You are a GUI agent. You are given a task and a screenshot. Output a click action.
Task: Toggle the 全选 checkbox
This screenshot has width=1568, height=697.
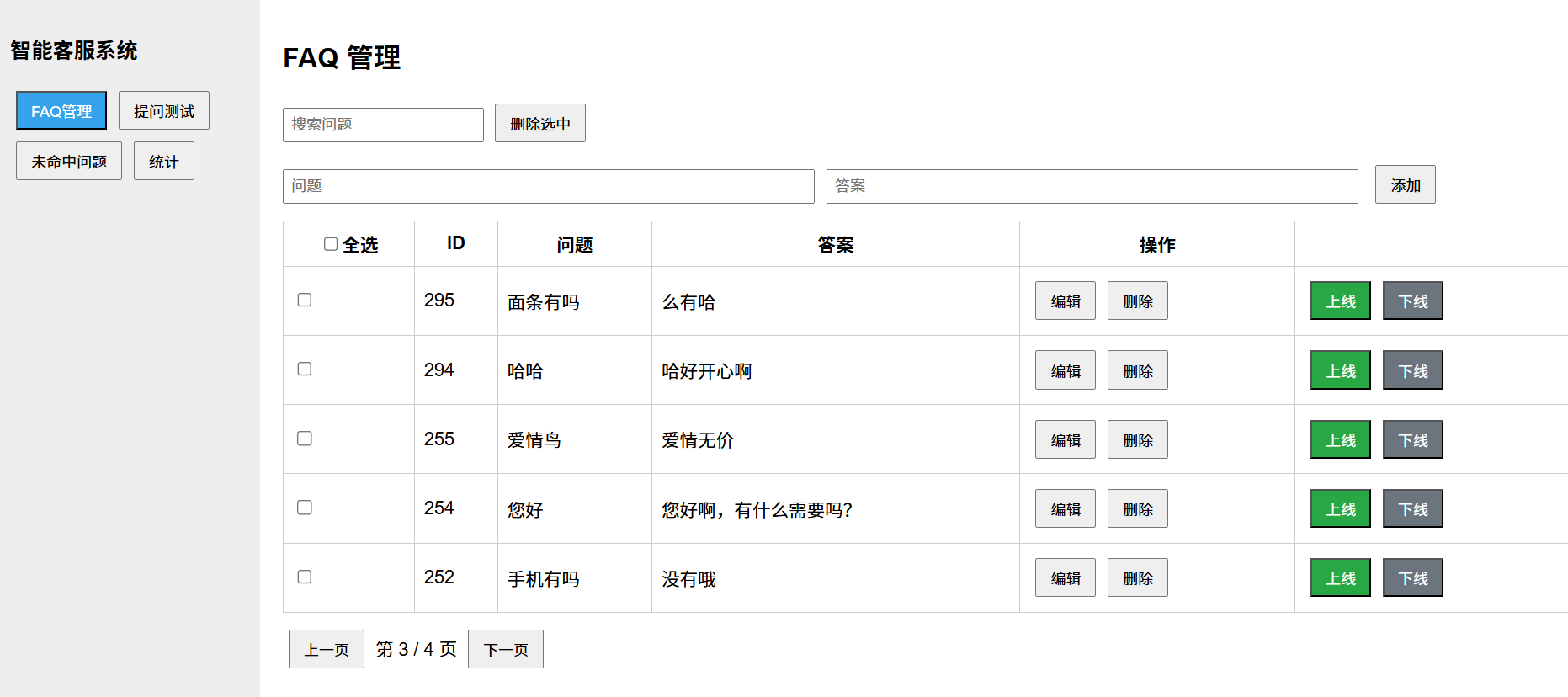[x=331, y=244]
